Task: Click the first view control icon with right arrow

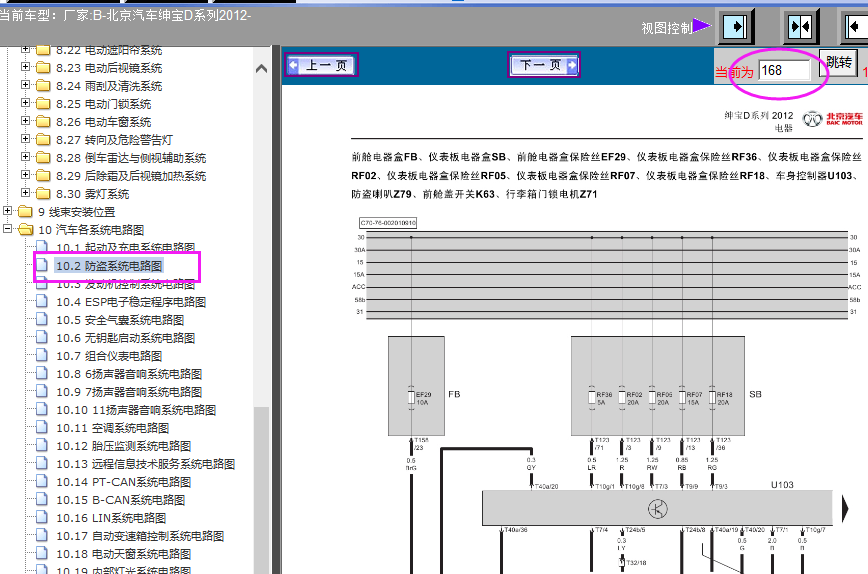Action: [736, 27]
